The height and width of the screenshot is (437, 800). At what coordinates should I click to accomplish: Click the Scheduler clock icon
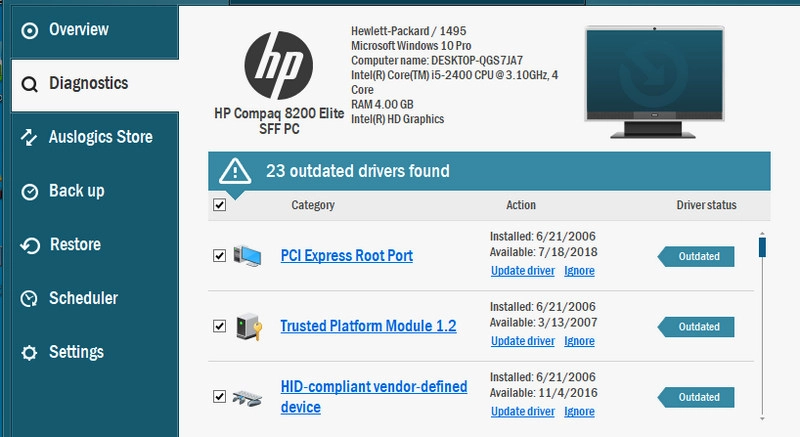(x=29, y=299)
